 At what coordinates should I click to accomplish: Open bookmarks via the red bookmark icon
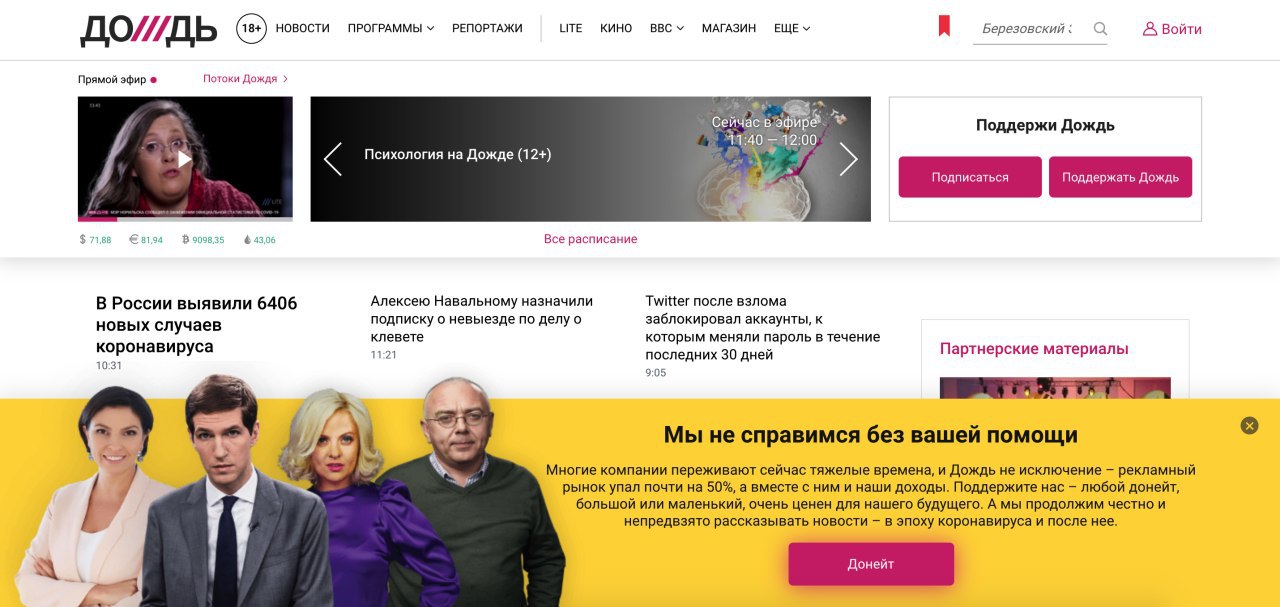click(944, 27)
